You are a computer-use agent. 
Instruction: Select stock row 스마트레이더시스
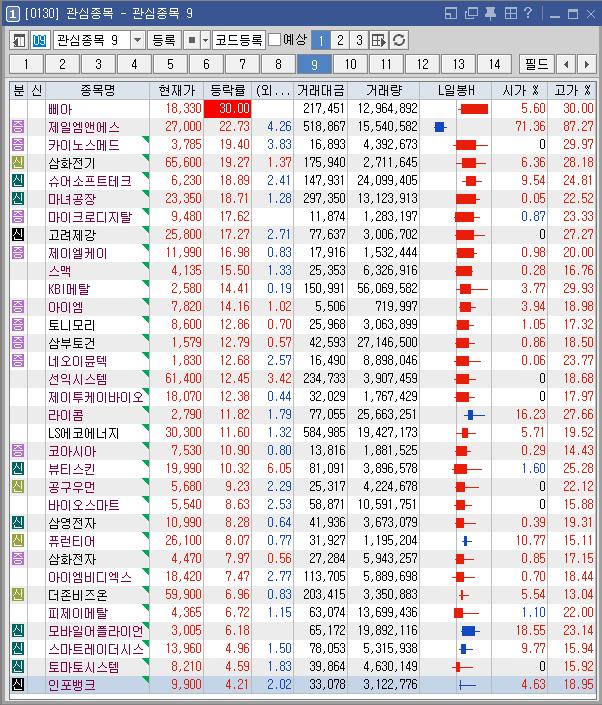303,648
